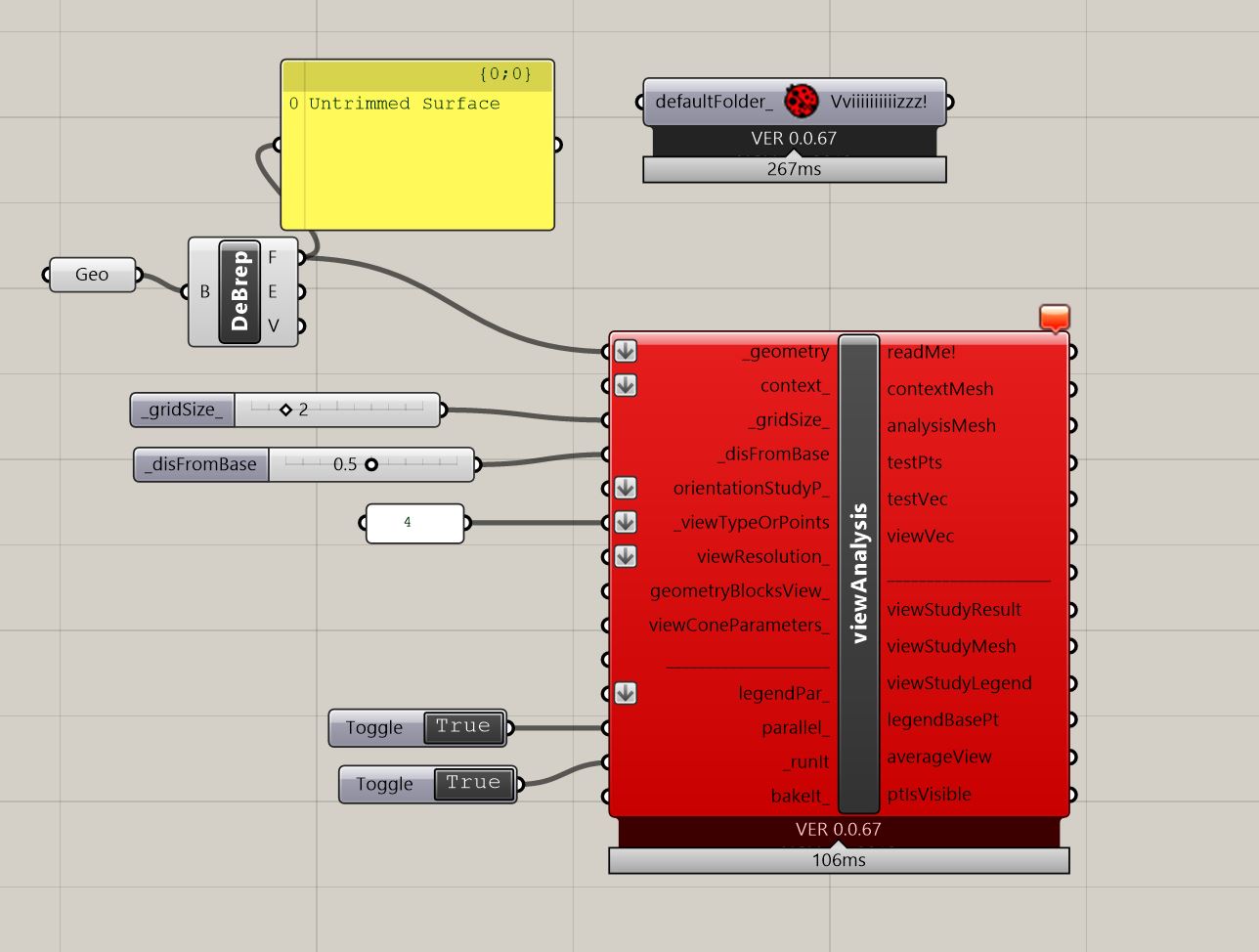Click the arrow icon beside viewResolution_ input

pyautogui.click(x=626, y=556)
